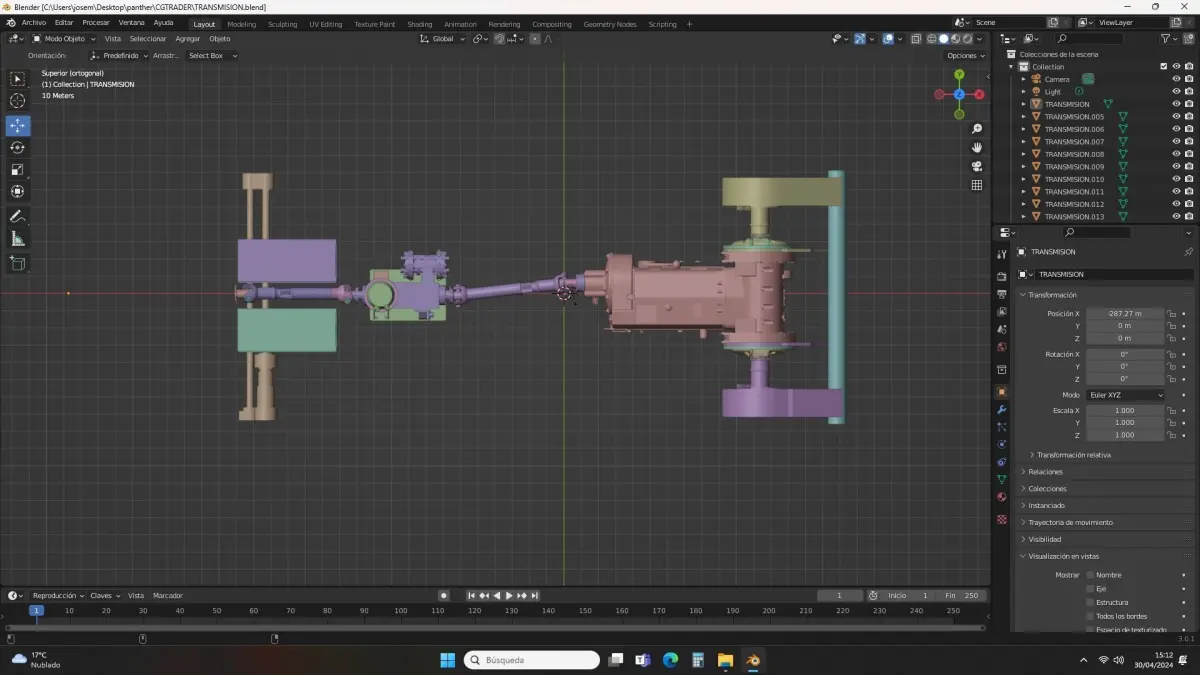Jump to timeline start button
Viewport: 1200px width, 675px height.
pyautogui.click(x=472, y=596)
